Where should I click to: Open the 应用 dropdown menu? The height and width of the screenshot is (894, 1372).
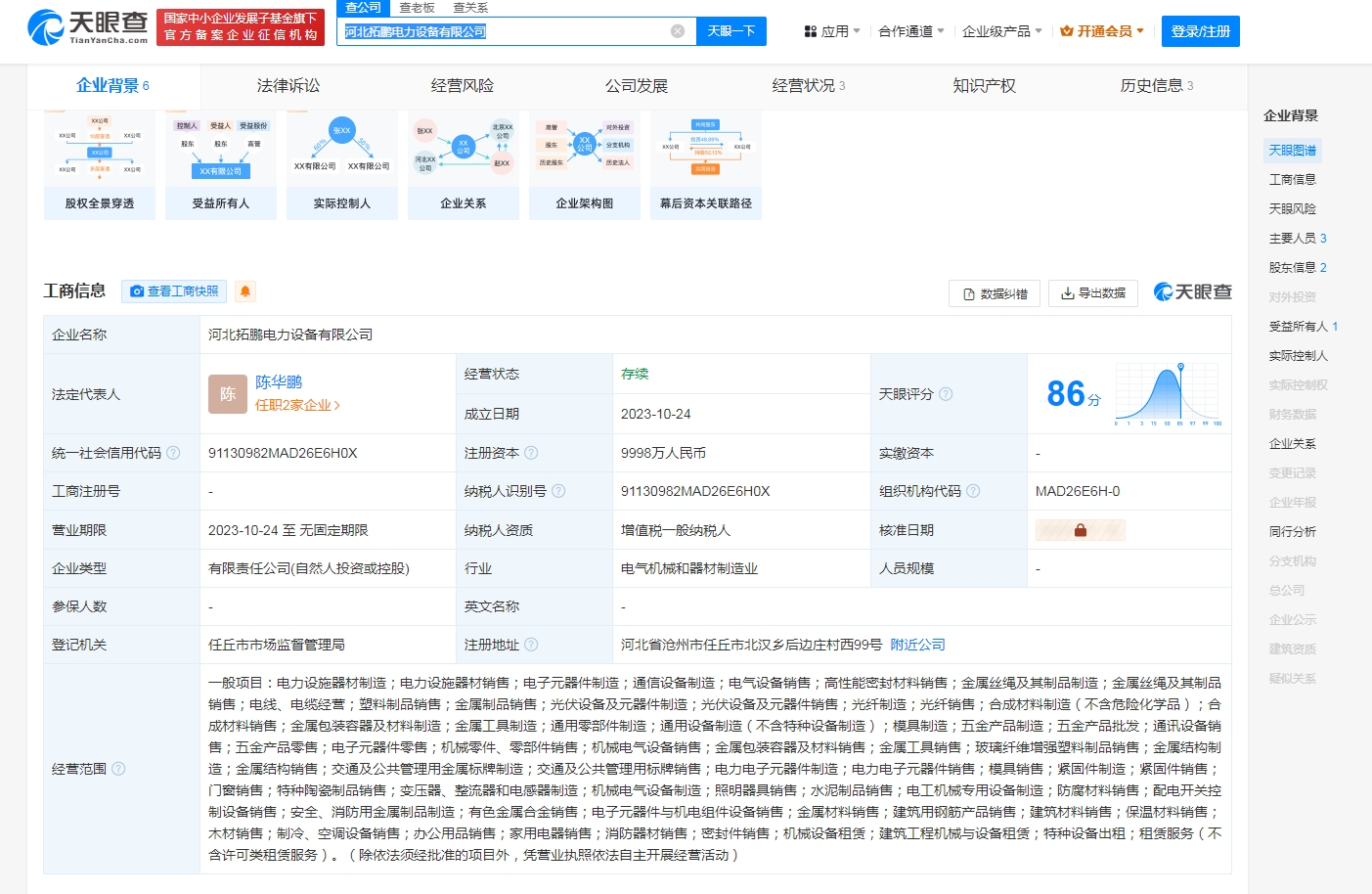tap(832, 31)
